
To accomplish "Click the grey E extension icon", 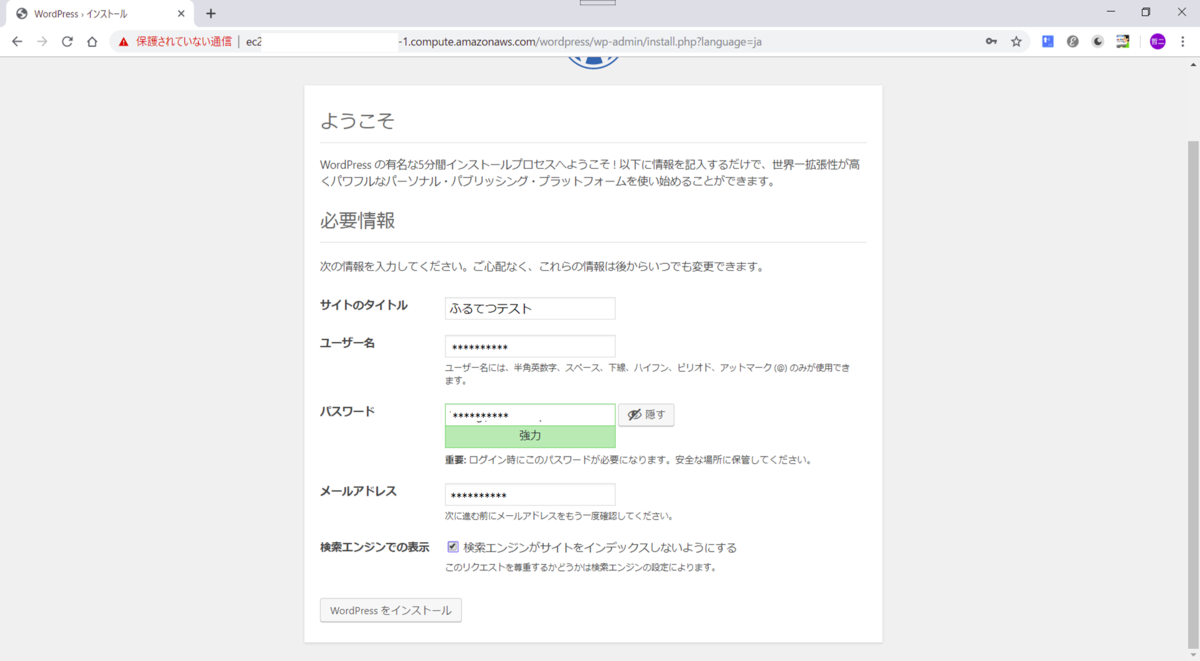I will 1073,41.
